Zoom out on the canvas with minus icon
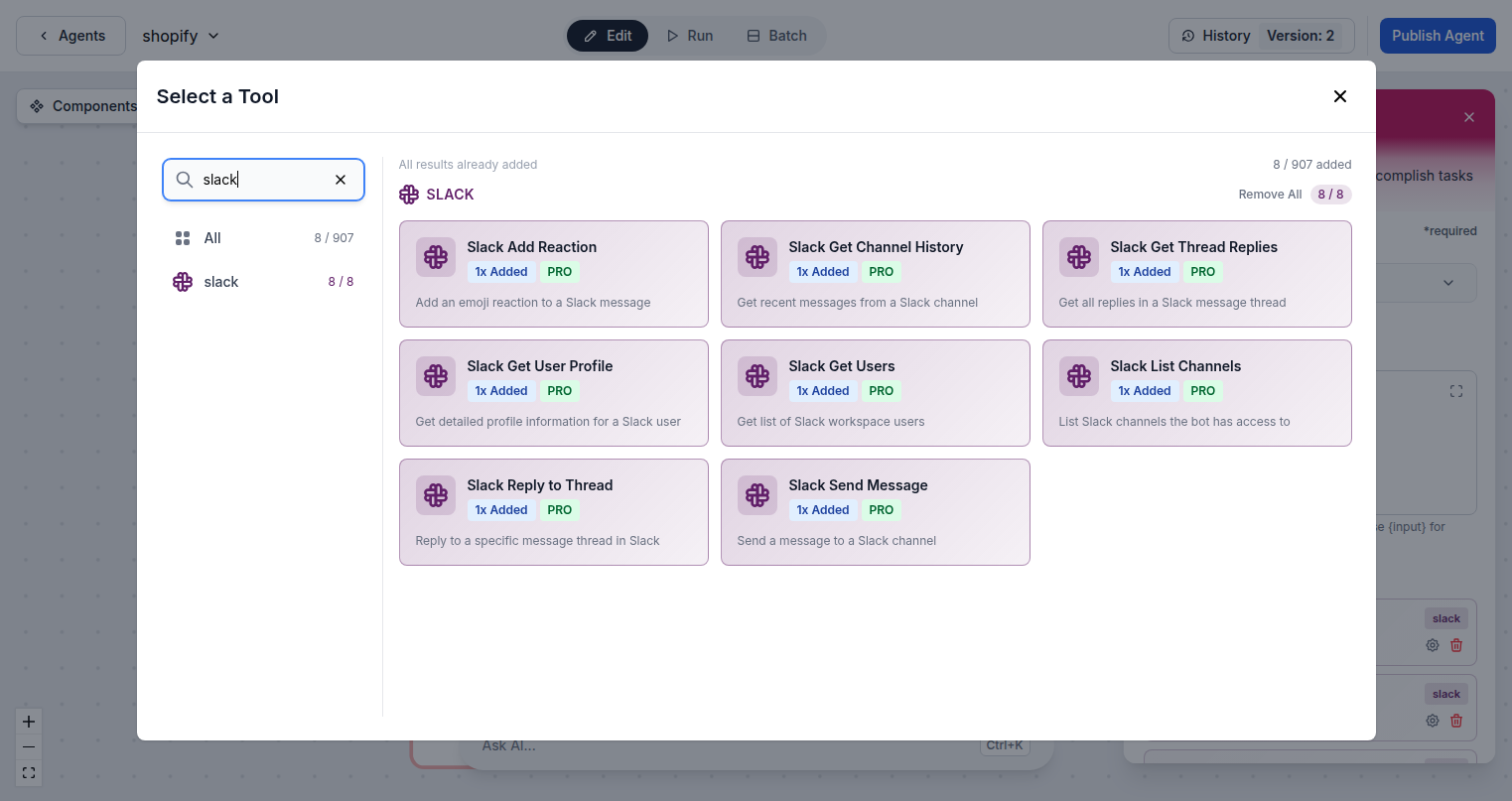 pyautogui.click(x=28, y=746)
